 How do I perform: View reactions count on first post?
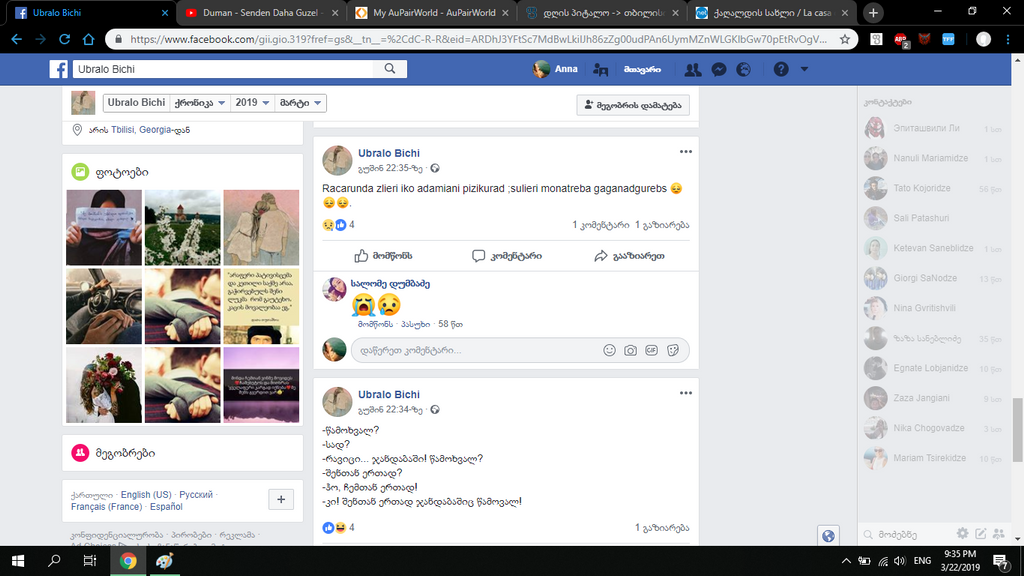click(338, 225)
